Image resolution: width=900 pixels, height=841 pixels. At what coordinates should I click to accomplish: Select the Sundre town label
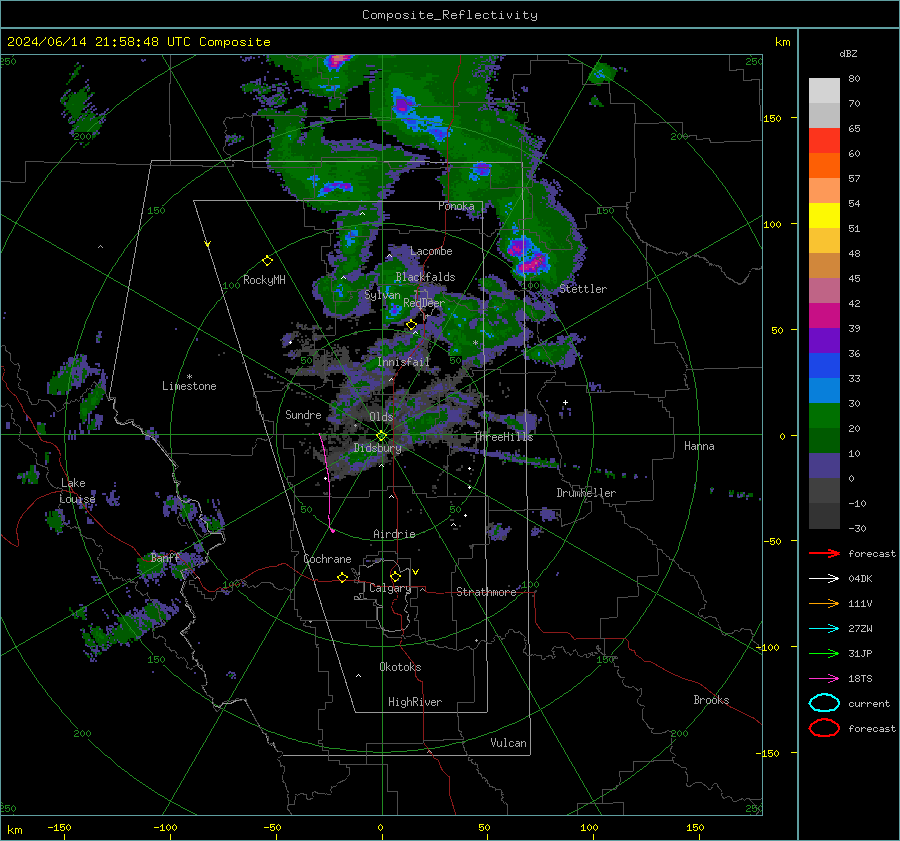(x=303, y=414)
